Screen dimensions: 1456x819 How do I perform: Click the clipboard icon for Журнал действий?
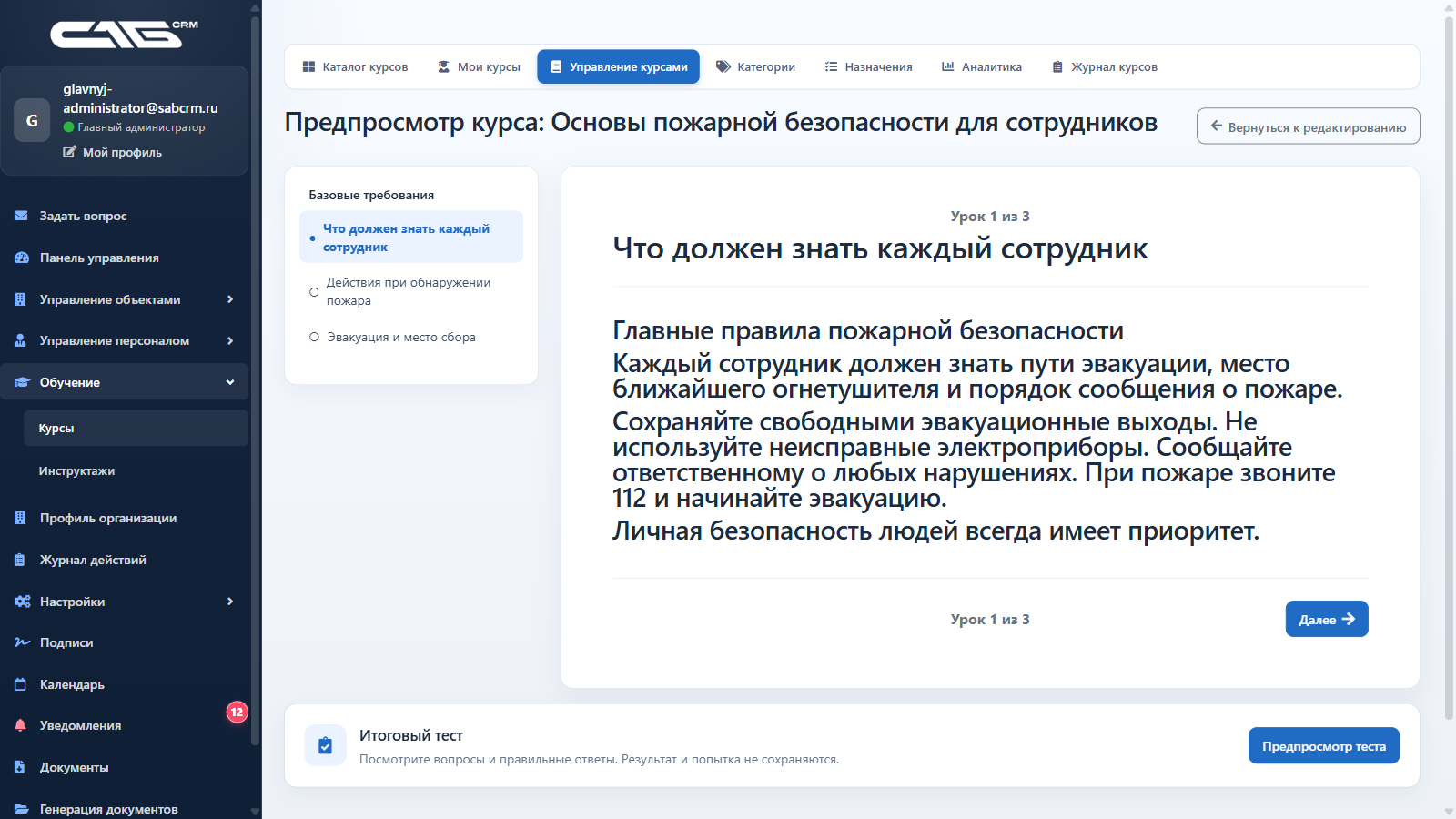(x=21, y=560)
